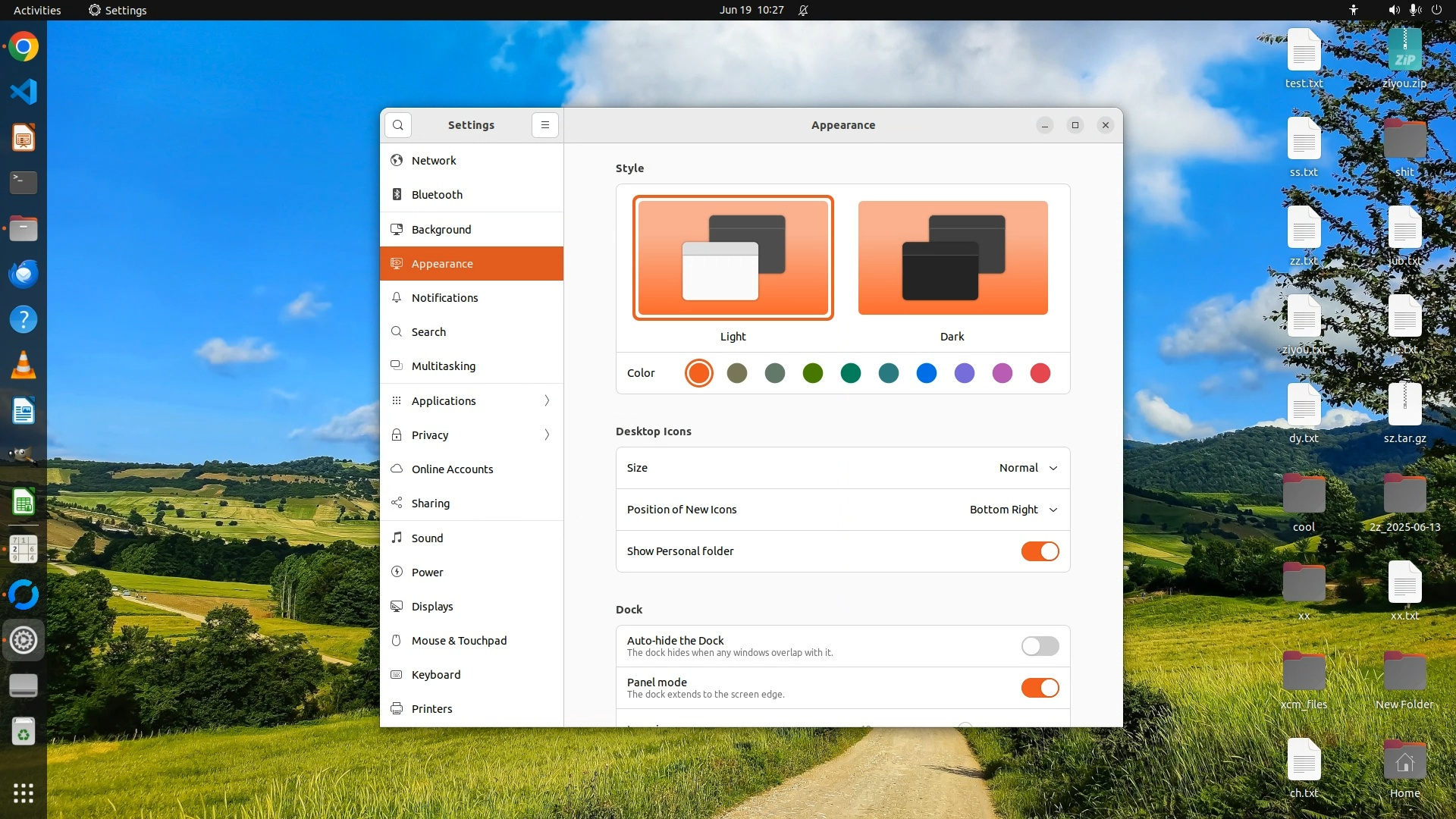Click Activities in the top bar
Image resolution: width=1456 pixels, height=819 pixels.
(x=37, y=10)
